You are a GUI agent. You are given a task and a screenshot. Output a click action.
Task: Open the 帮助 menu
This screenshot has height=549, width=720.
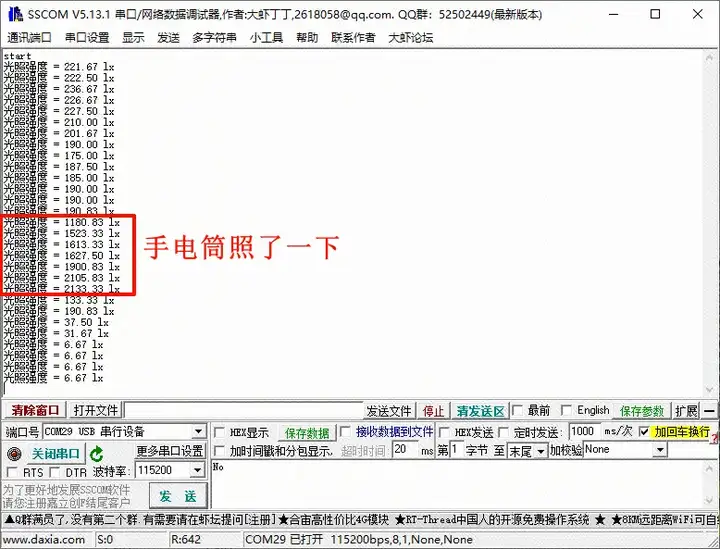[307, 38]
